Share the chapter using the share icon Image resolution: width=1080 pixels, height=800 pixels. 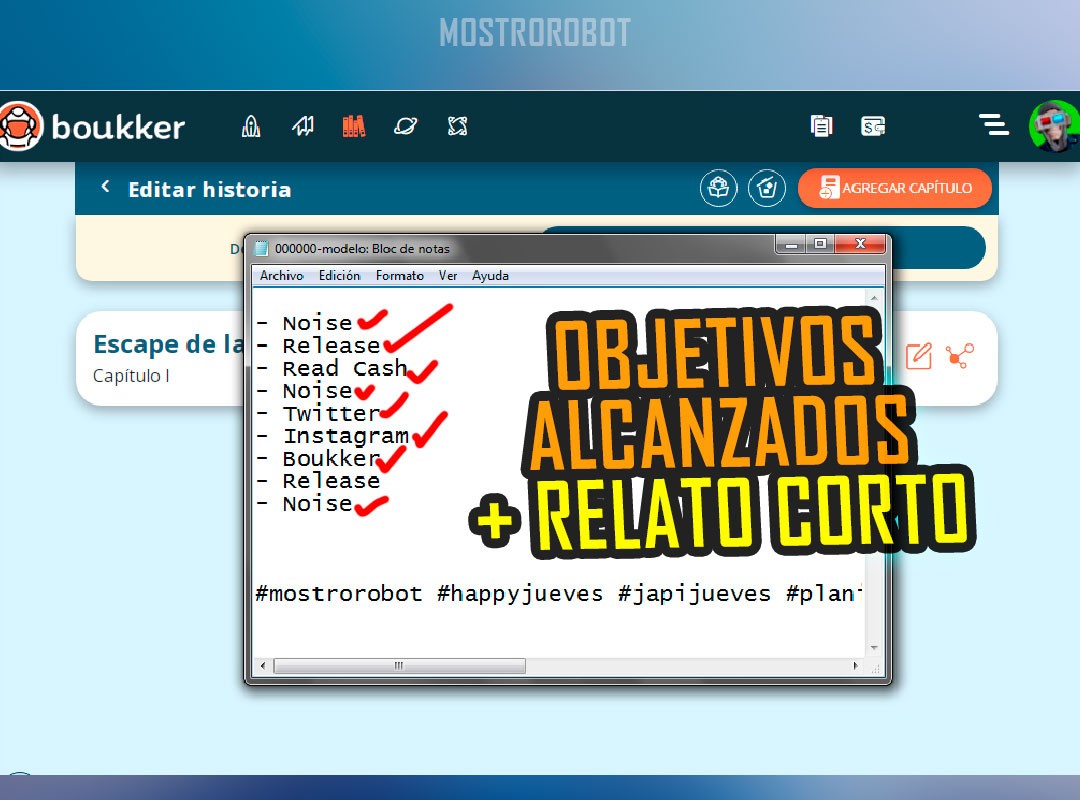coord(960,356)
